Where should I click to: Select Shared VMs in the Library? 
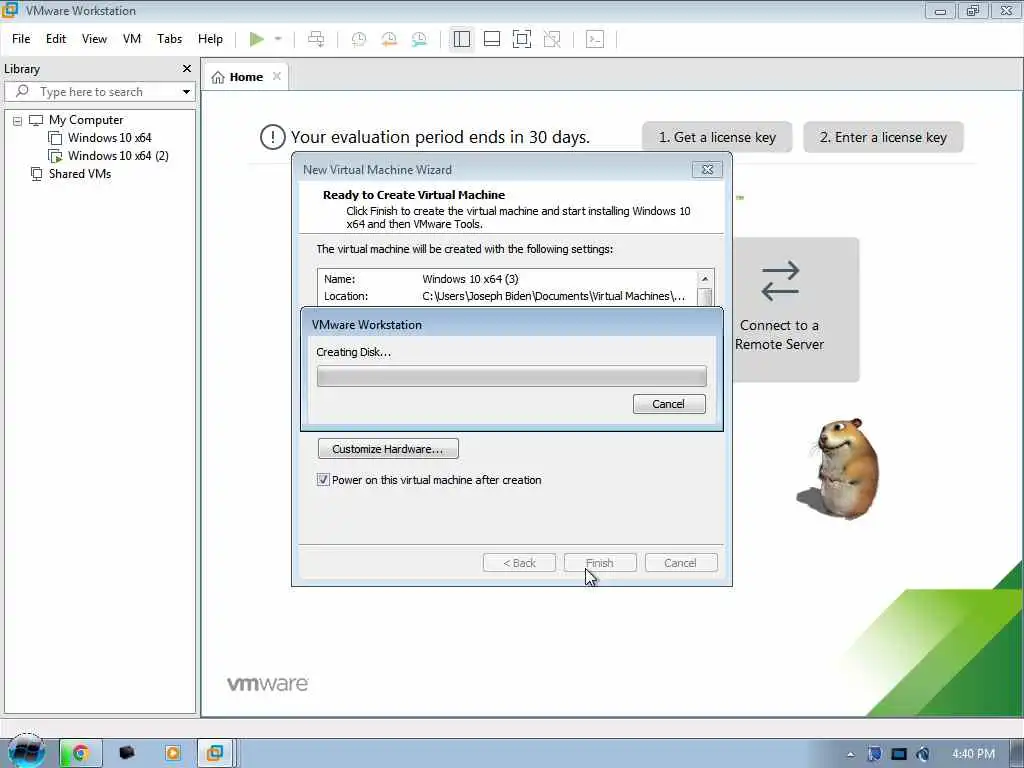80,174
